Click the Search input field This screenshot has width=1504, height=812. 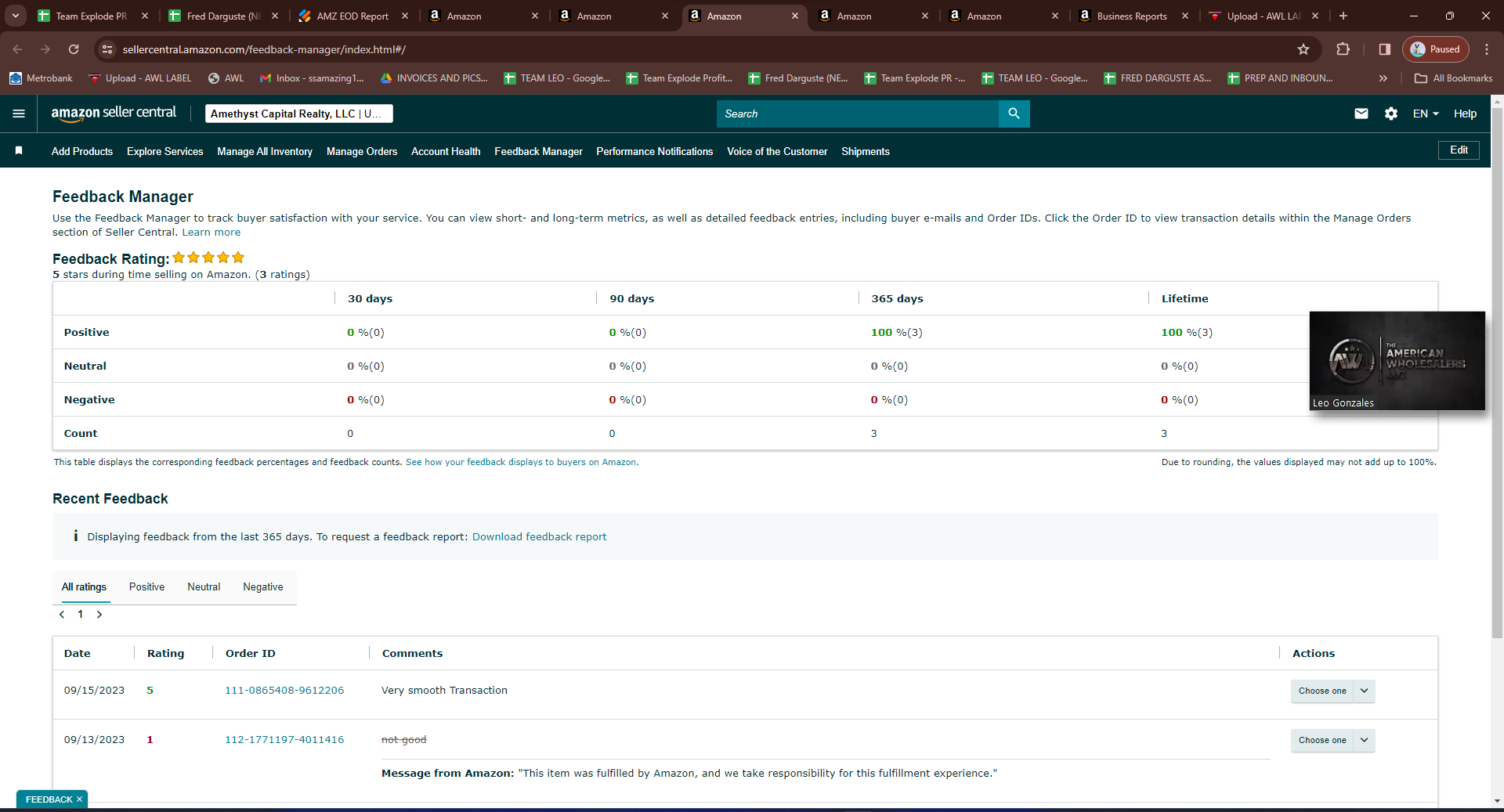[858, 114]
